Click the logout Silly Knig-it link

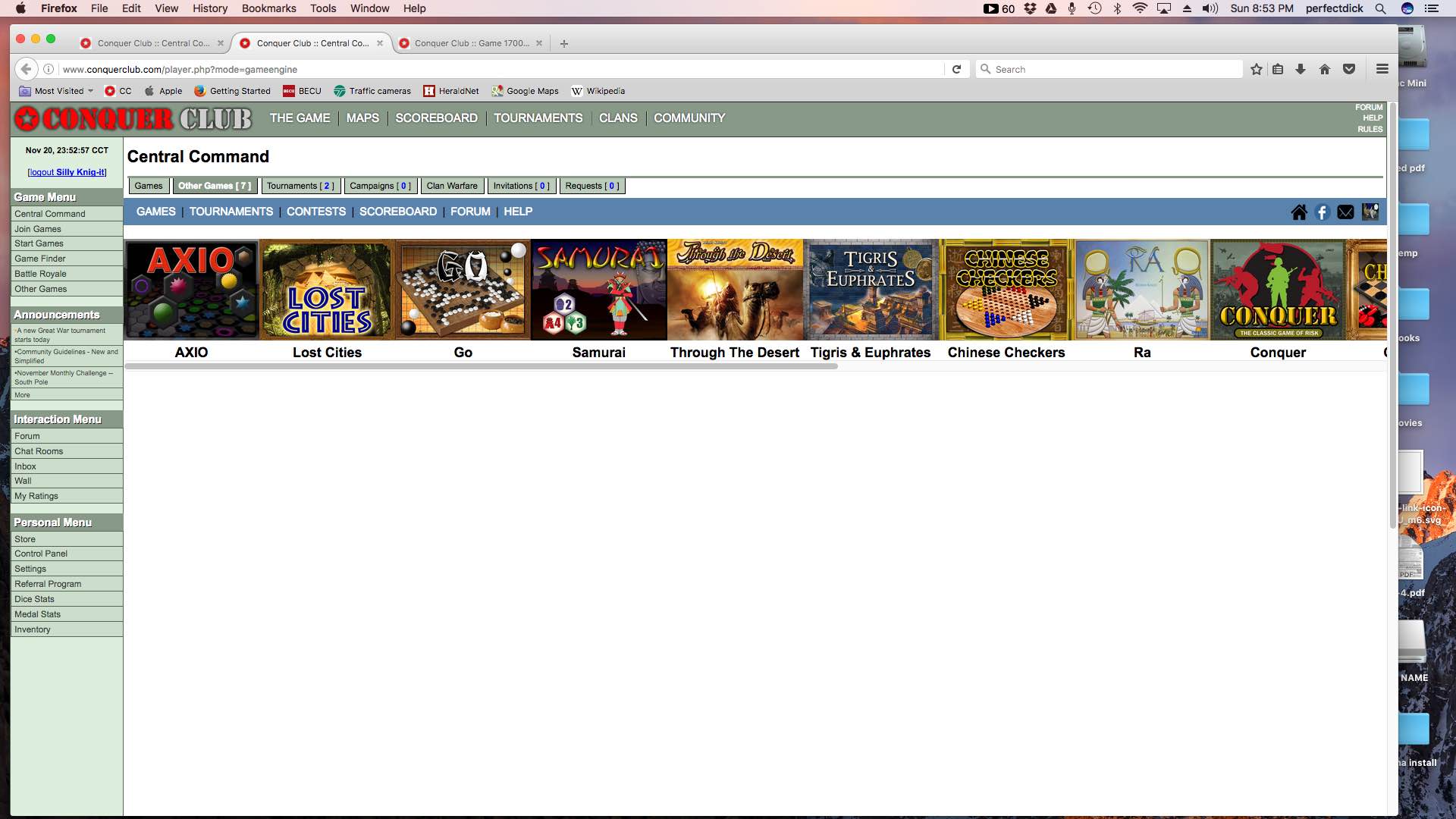pos(67,172)
